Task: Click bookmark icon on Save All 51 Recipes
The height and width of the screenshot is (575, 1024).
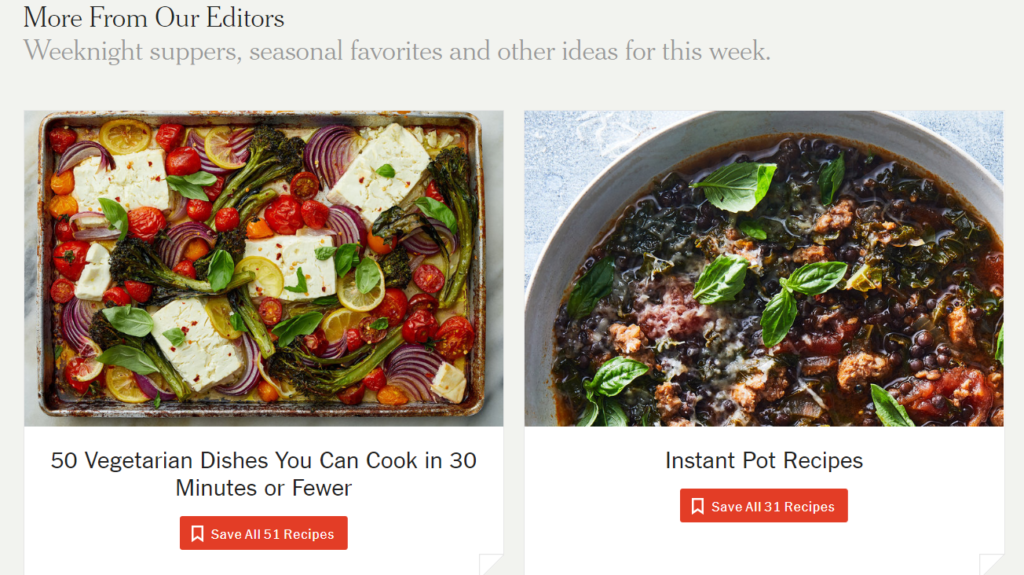Action: click(x=197, y=534)
